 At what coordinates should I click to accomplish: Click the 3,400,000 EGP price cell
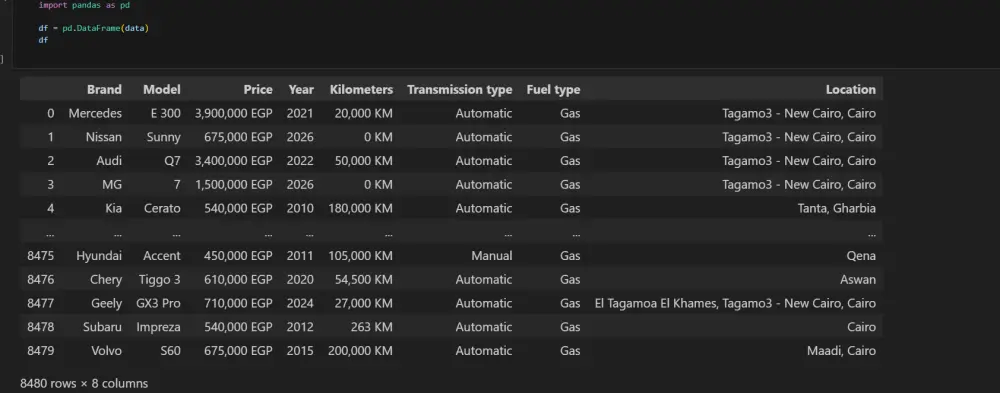click(233, 161)
